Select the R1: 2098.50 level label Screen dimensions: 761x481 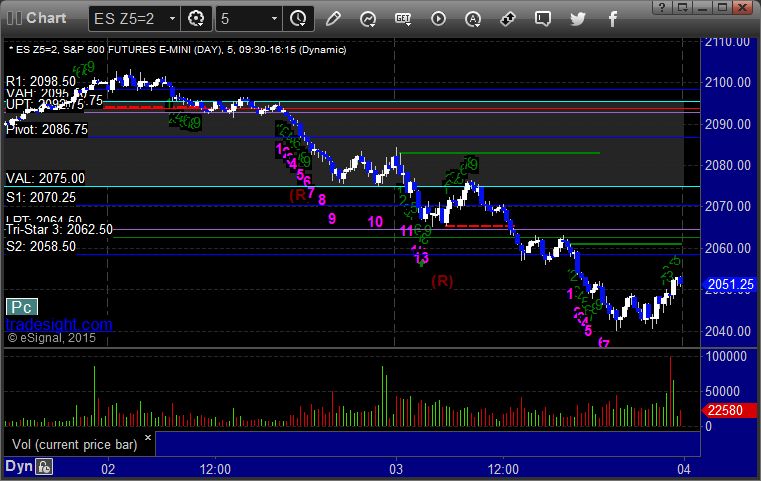coord(41,81)
